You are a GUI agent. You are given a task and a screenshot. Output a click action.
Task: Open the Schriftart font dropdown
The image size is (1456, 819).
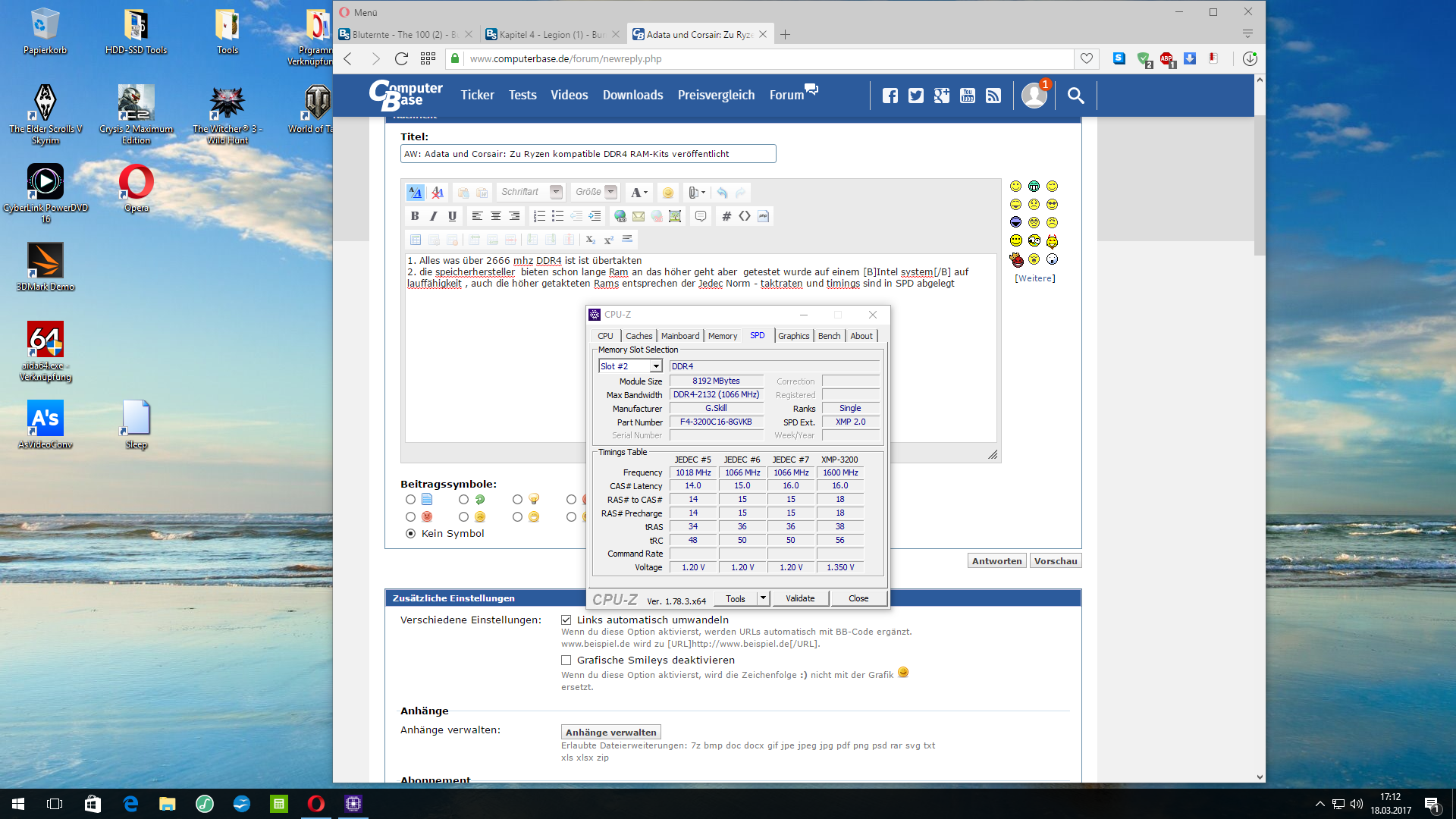(x=556, y=193)
